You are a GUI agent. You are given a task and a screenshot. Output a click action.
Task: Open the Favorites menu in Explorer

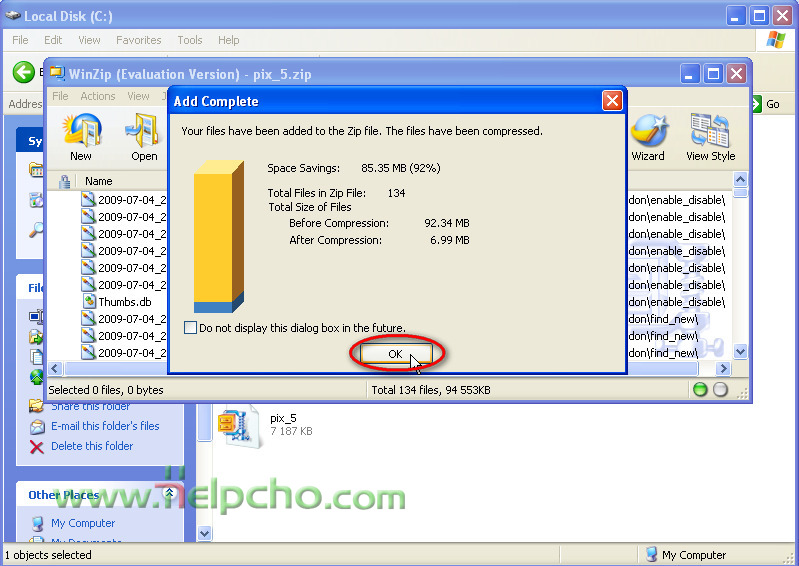[x=138, y=40]
